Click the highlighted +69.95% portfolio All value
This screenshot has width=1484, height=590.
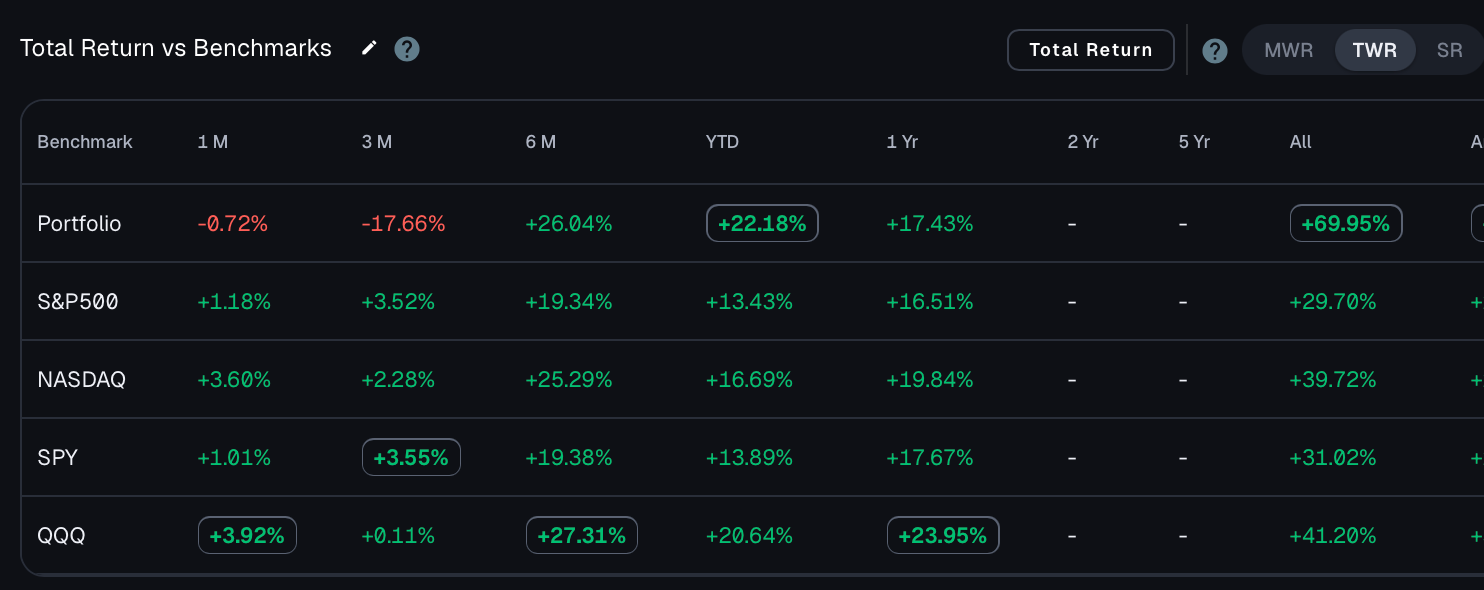point(1346,224)
